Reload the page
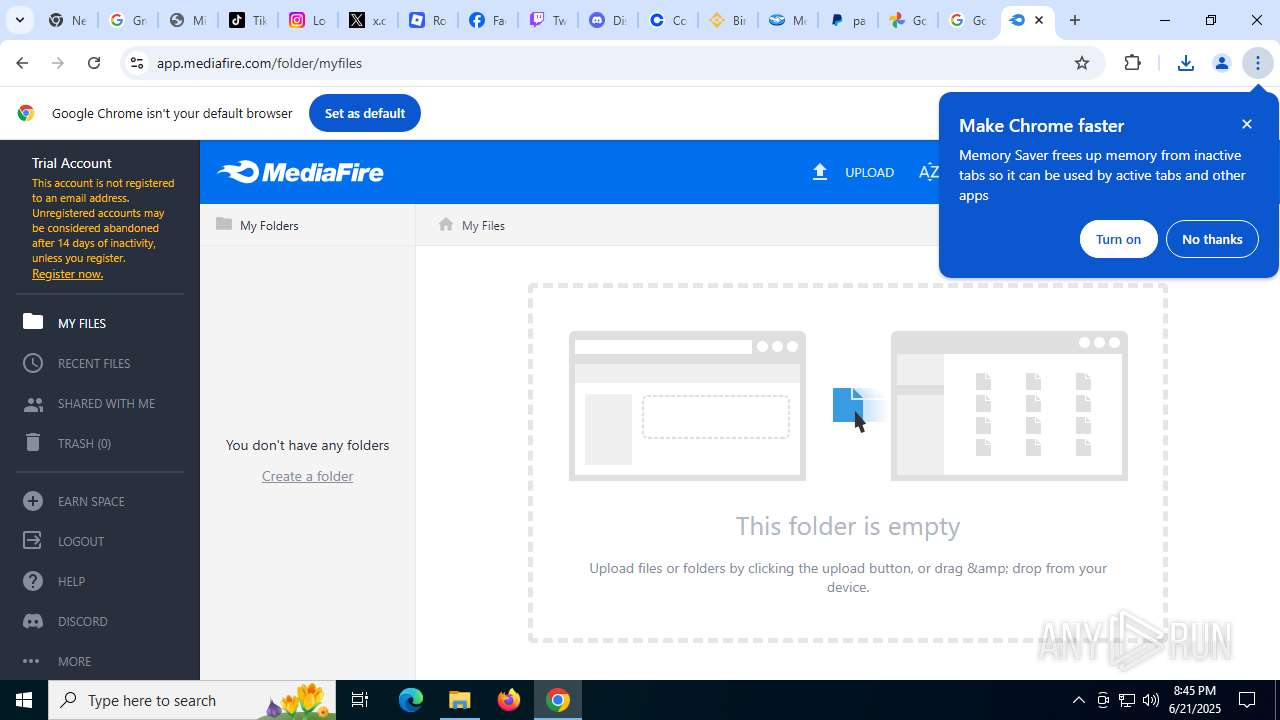Viewport: 1280px width, 720px height. point(94,63)
